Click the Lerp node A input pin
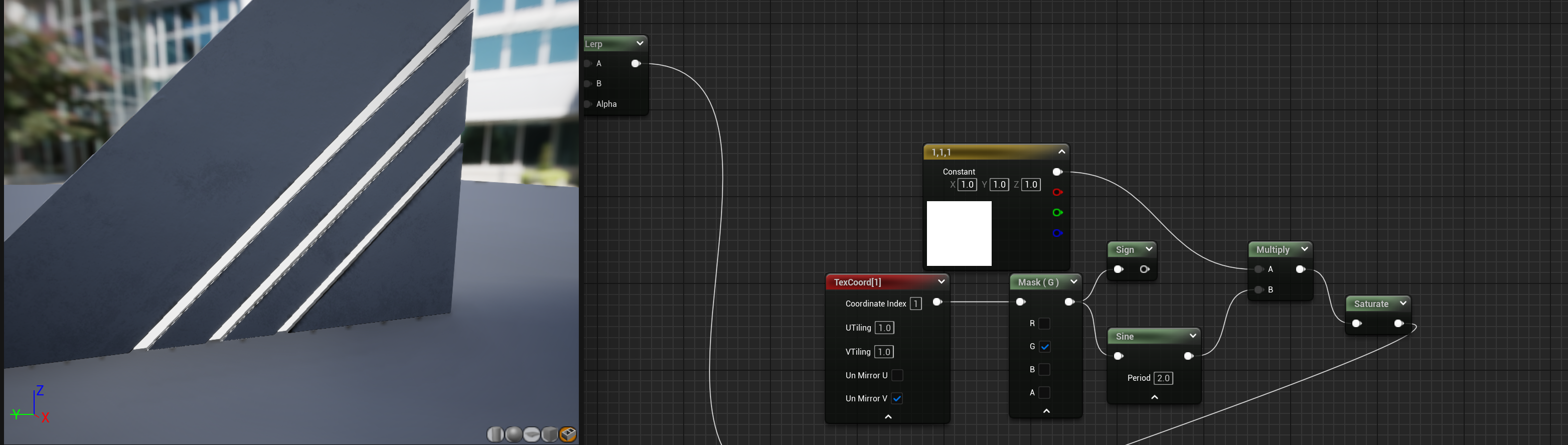 [x=588, y=63]
